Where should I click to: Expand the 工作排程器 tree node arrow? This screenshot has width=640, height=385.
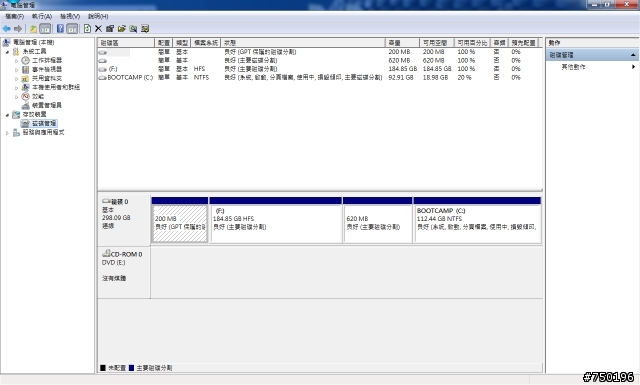[x=17, y=61]
